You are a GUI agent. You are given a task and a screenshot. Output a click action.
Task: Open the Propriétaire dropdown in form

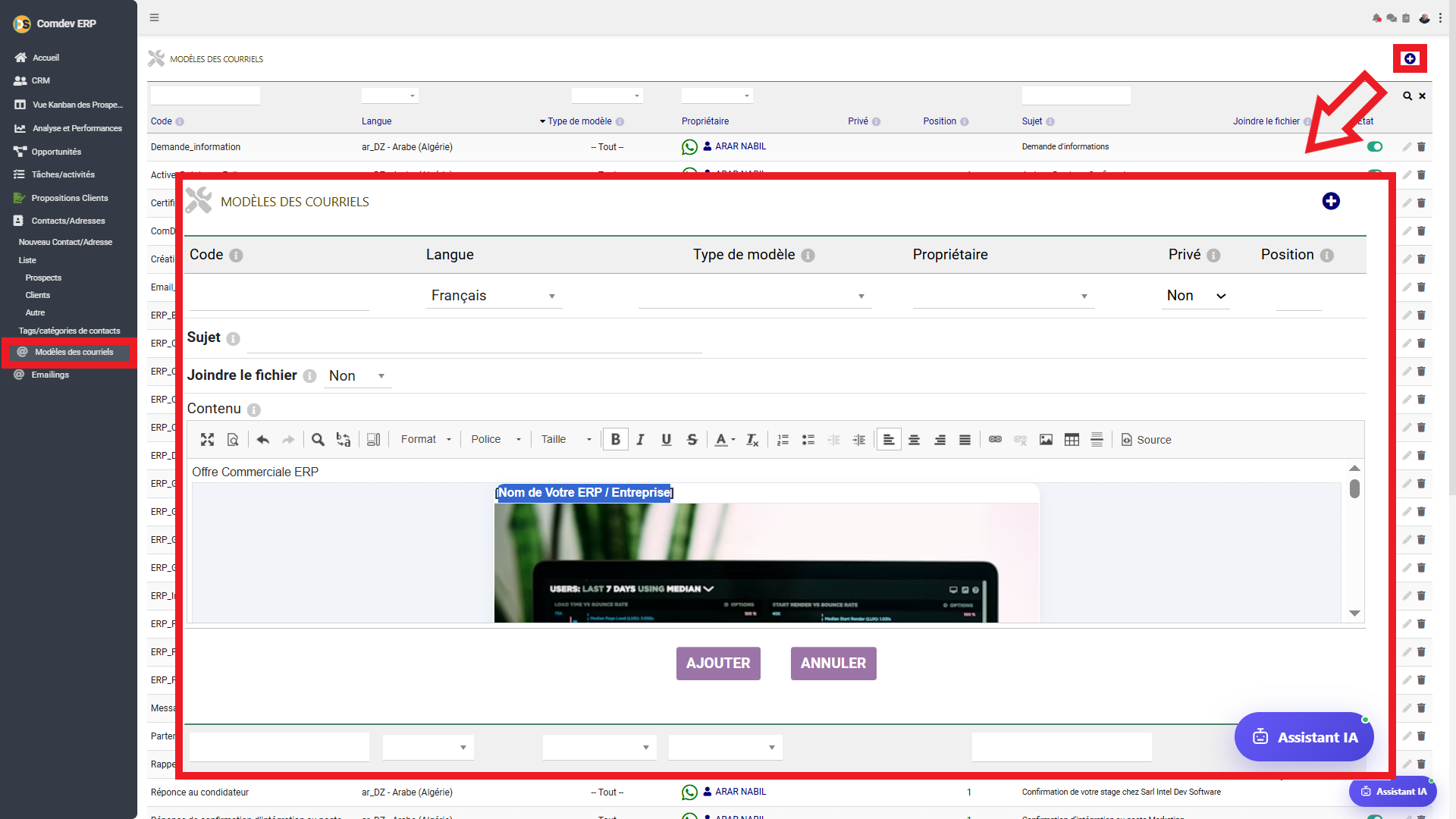point(1003,296)
